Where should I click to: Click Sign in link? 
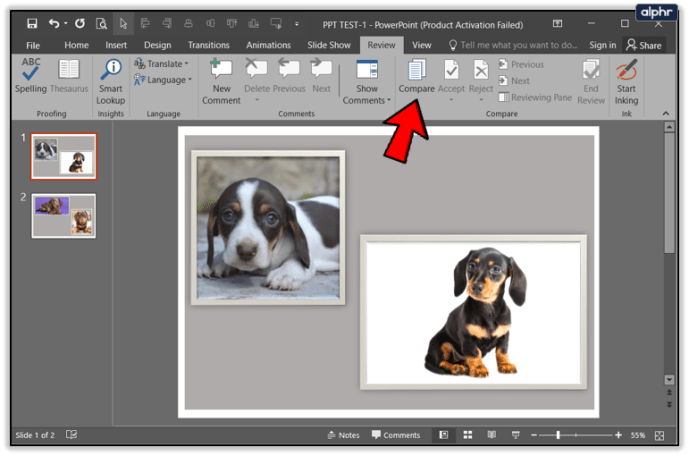[x=602, y=45]
